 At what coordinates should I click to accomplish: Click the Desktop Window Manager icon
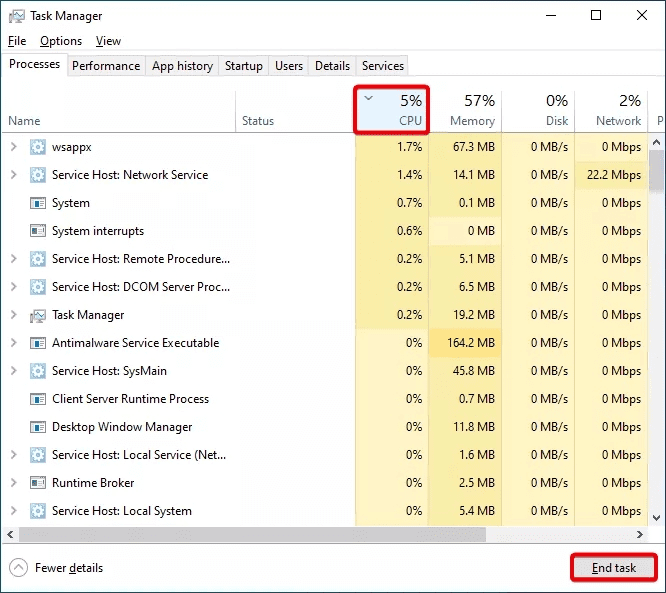click(x=38, y=427)
